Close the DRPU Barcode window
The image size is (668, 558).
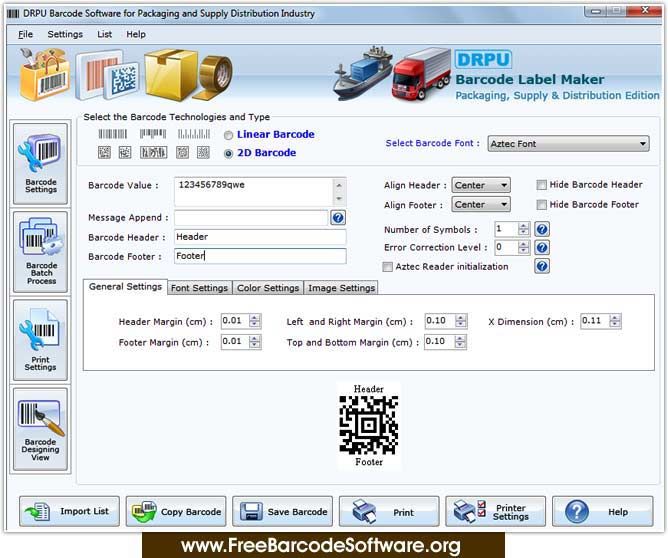tap(645, 11)
